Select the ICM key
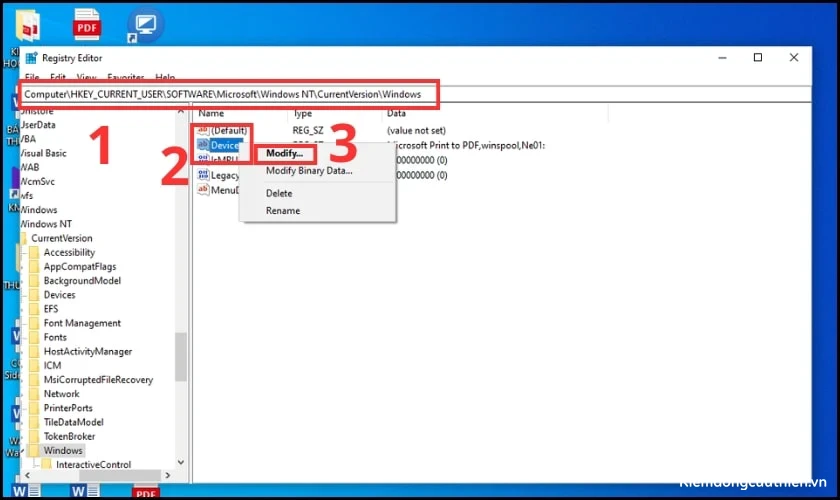 click(x=52, y=365)
